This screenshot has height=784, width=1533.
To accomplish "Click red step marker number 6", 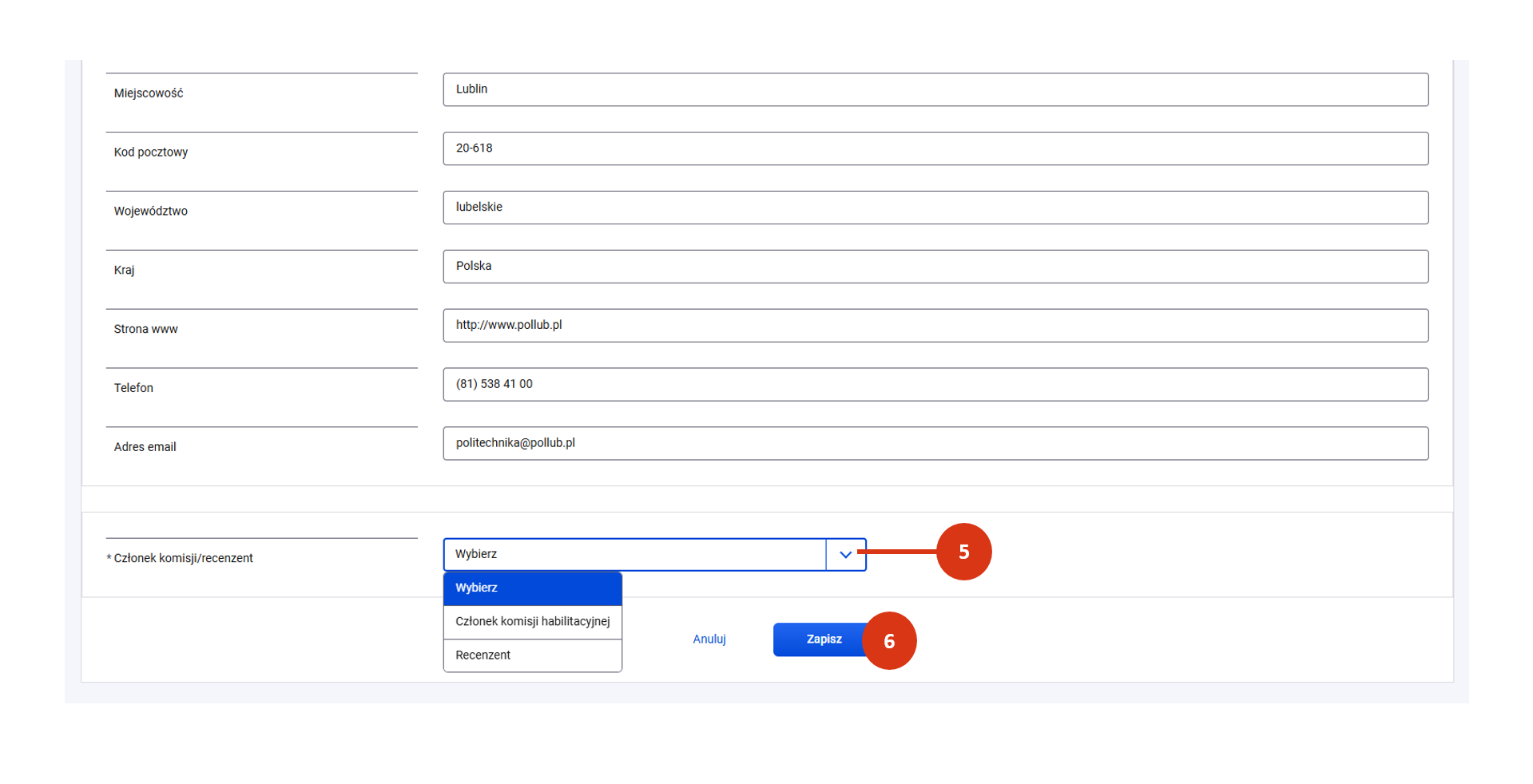I will (889, 641).
